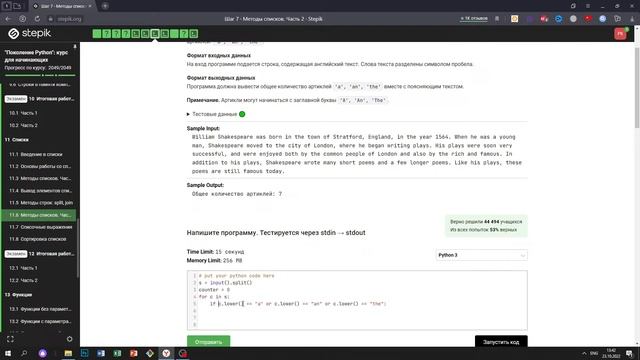
Task: Open lesson 11.4 Вывод элементов списка
Action: 40,191
